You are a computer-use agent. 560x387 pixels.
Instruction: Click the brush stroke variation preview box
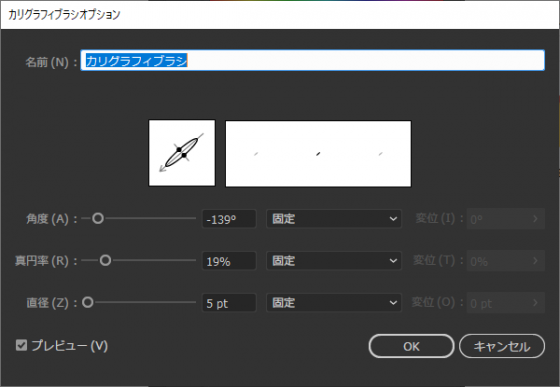[x=318, y=154]
